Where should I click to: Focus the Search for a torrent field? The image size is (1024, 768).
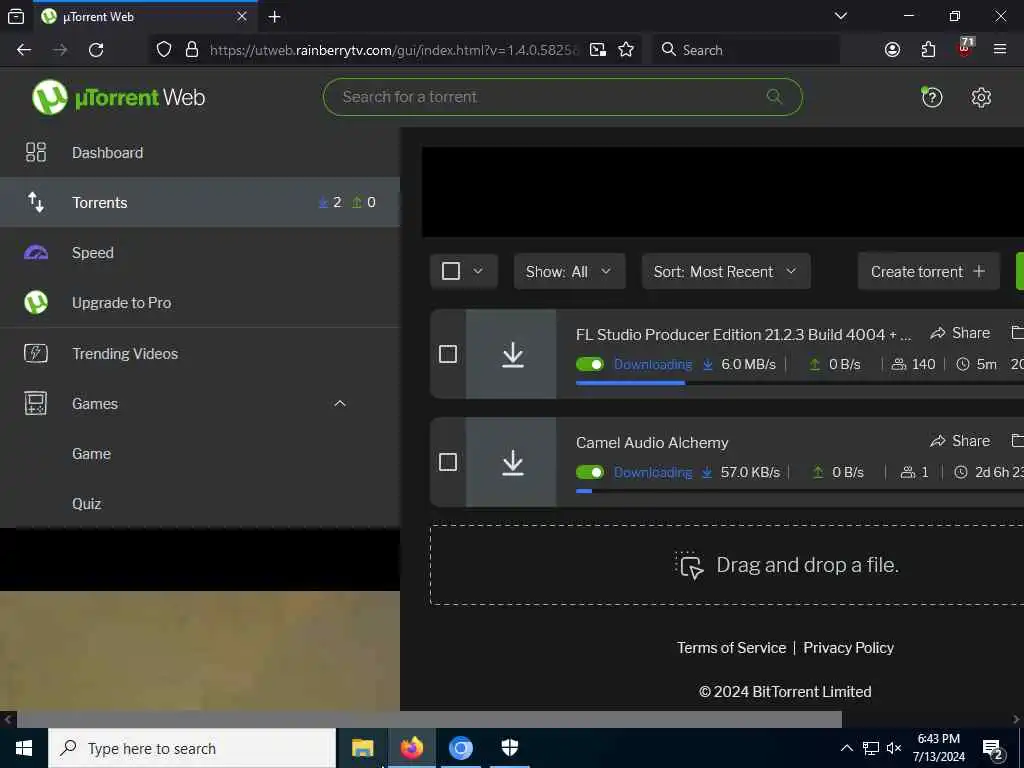(x=562, y=97)
